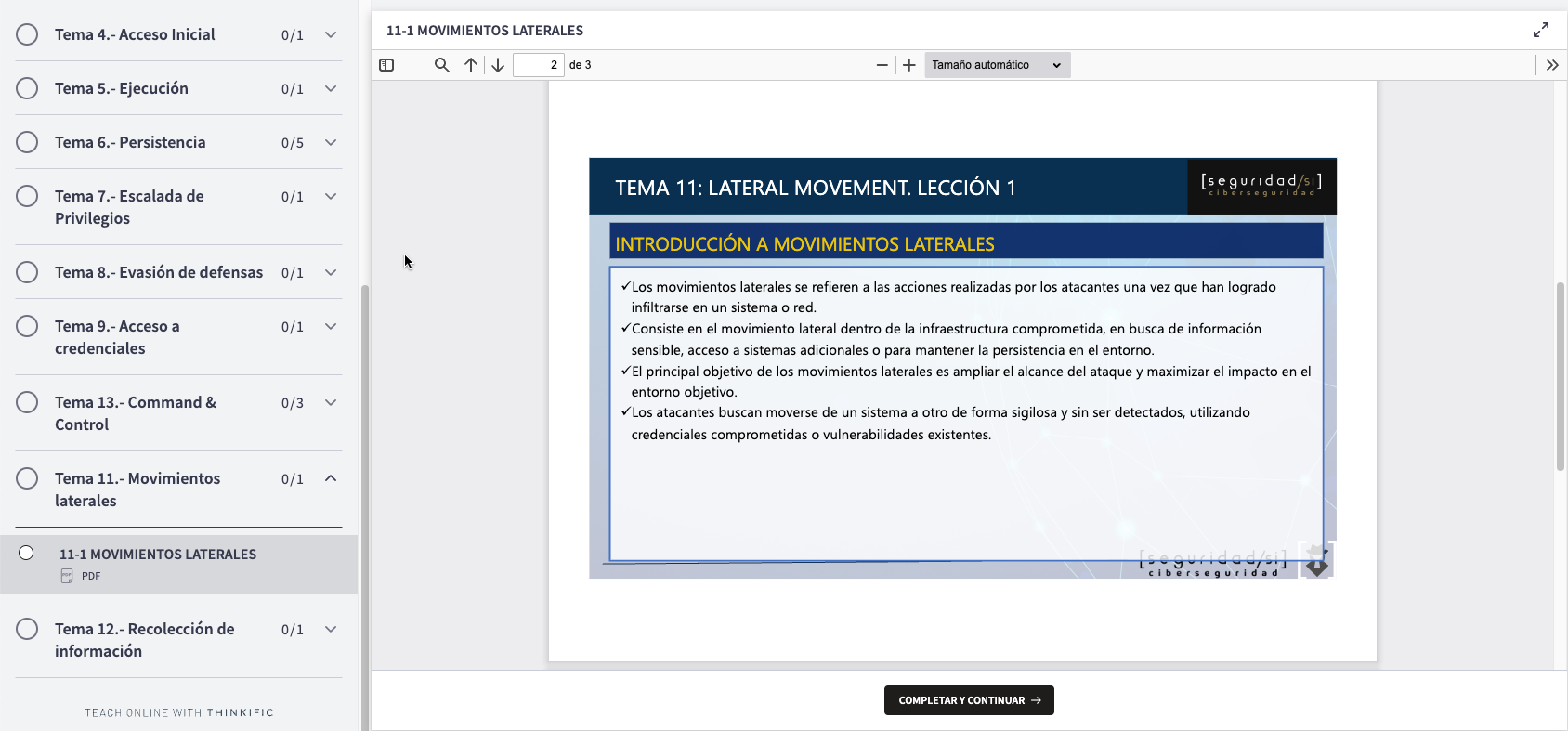
Task: Zoom out with the minus icon
Action: (882, 65)
